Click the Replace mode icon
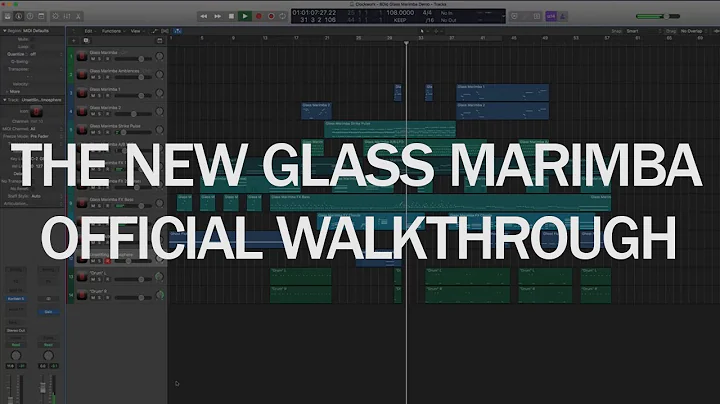The height and width of the screenshot is (404, 720). pyautogui.click(x=514, y=16)
